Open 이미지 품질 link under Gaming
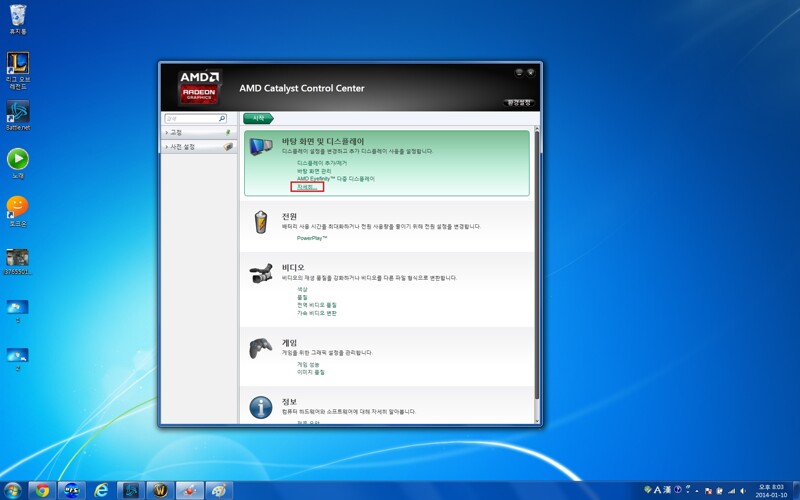This screenshot has width=800, height=500. pos(311,372)
